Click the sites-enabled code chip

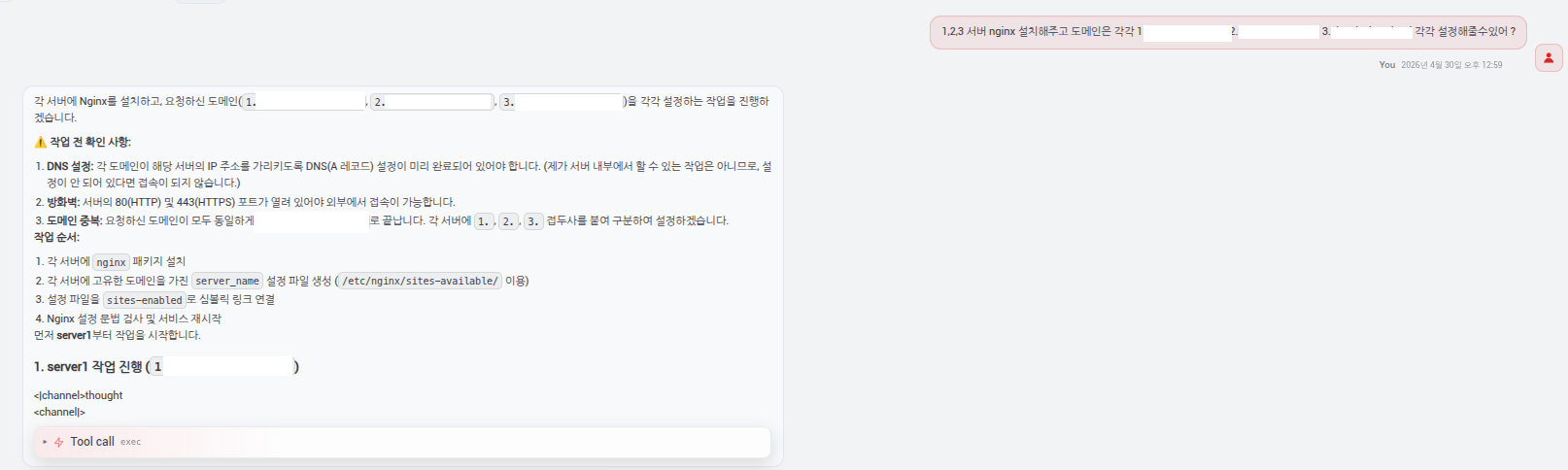tap(144, 300)
